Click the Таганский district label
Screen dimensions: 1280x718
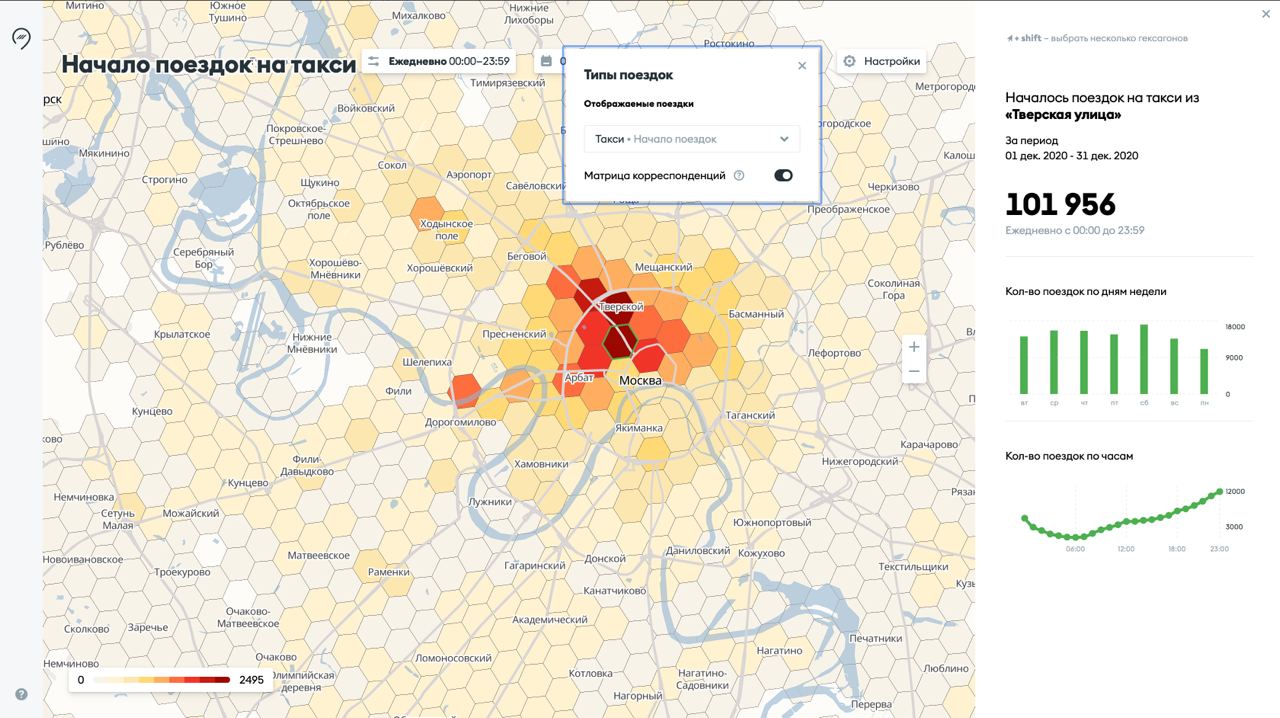tap(751, 415)
